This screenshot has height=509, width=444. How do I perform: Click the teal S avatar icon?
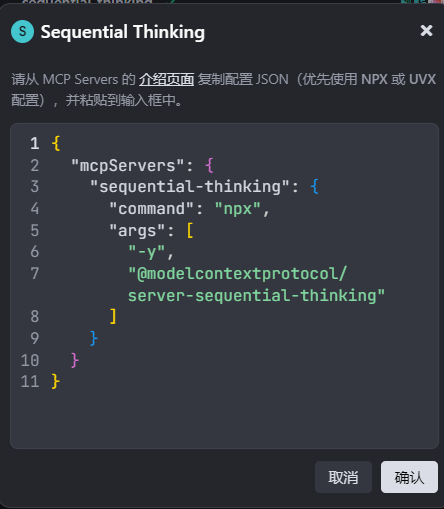(x=22, y=32)
